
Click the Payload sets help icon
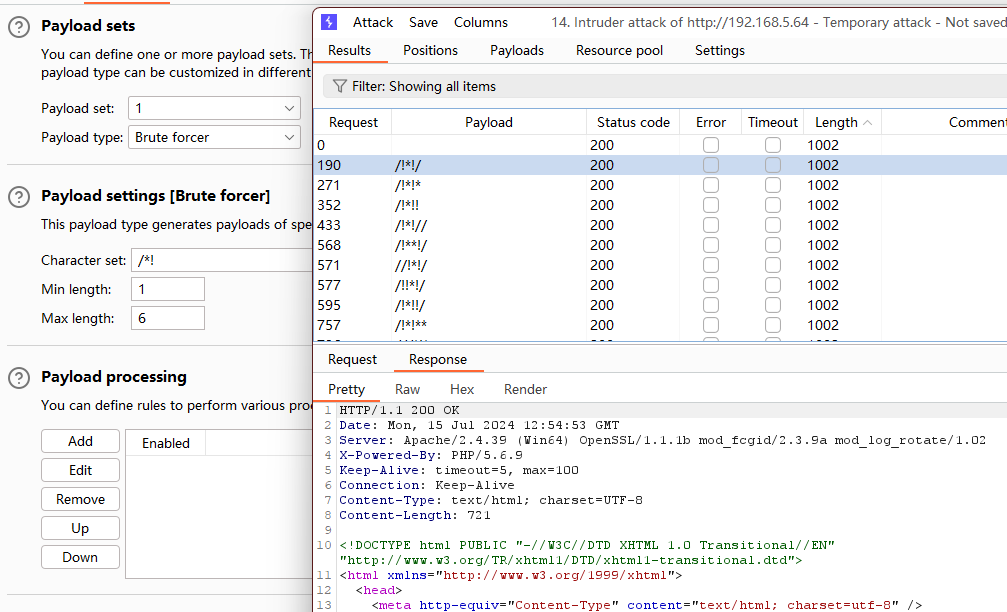19,27
